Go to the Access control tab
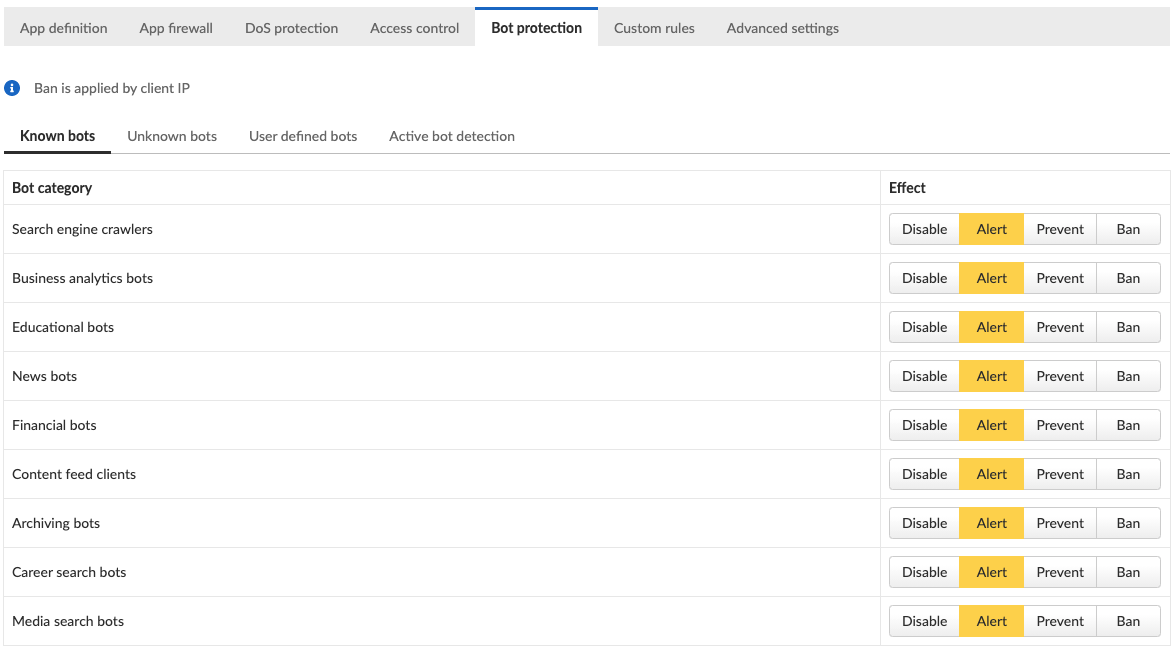Screen dimensions: 1175x649 tap(414, 28)
